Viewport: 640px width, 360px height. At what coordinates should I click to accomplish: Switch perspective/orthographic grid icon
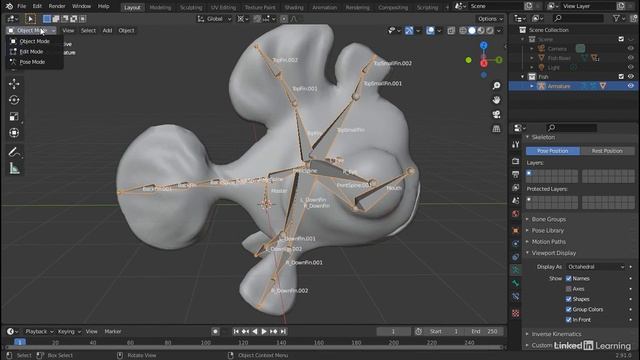coord(496,129)
